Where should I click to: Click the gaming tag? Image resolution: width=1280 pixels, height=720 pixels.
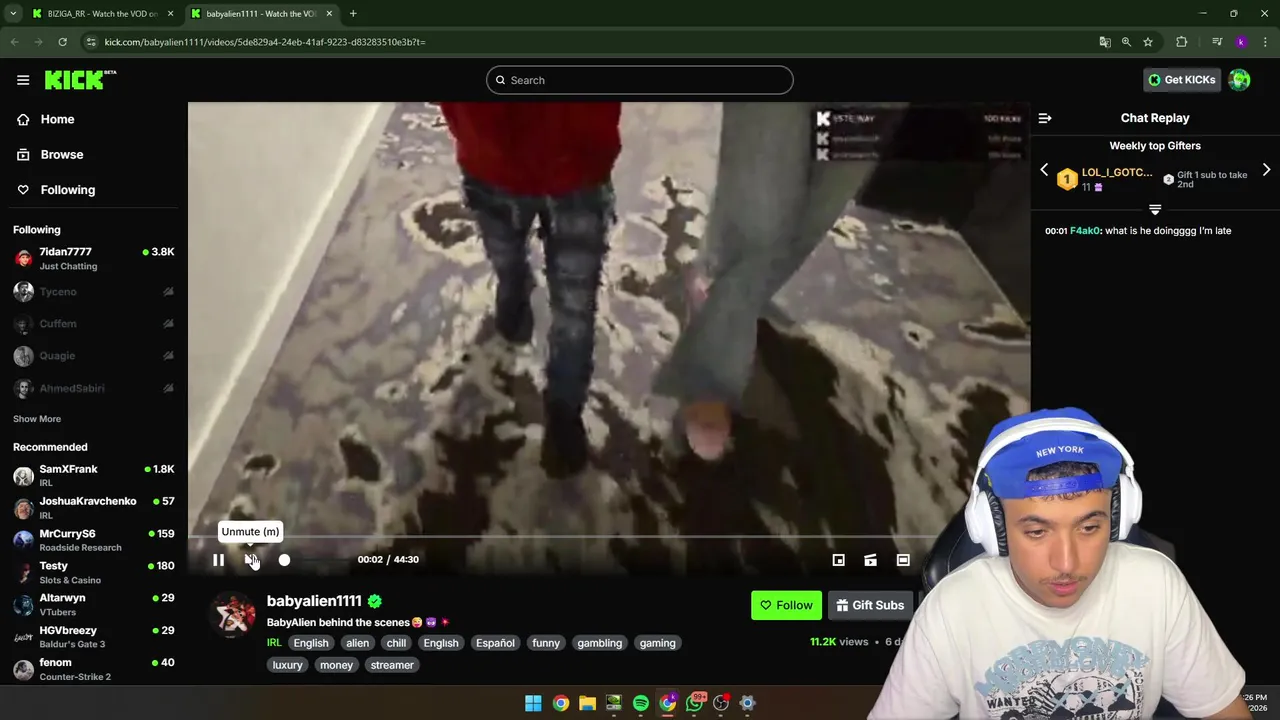pos(658,643)
